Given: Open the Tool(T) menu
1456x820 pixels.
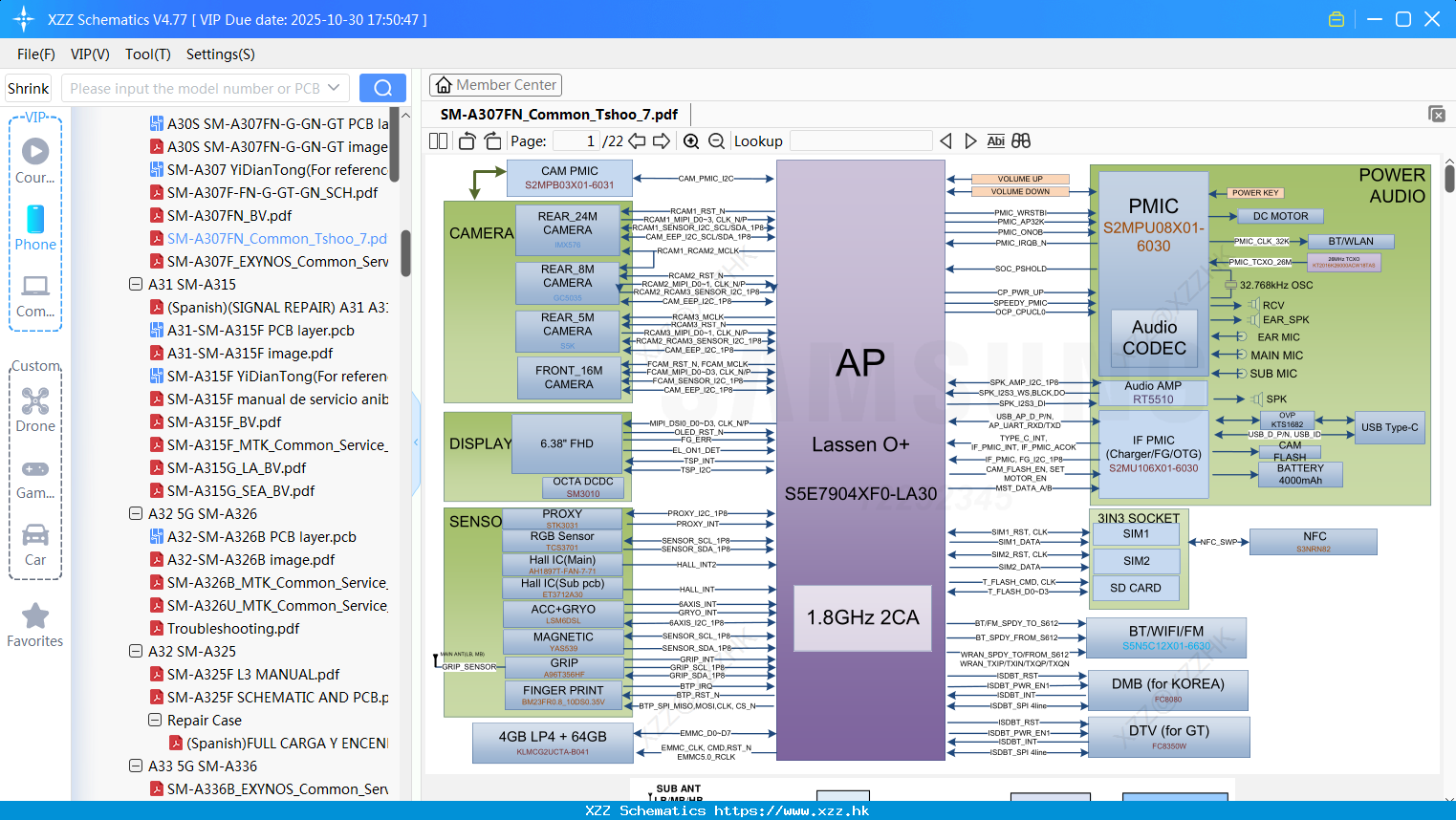Looking at the screenshot, I should coord(148,54).
